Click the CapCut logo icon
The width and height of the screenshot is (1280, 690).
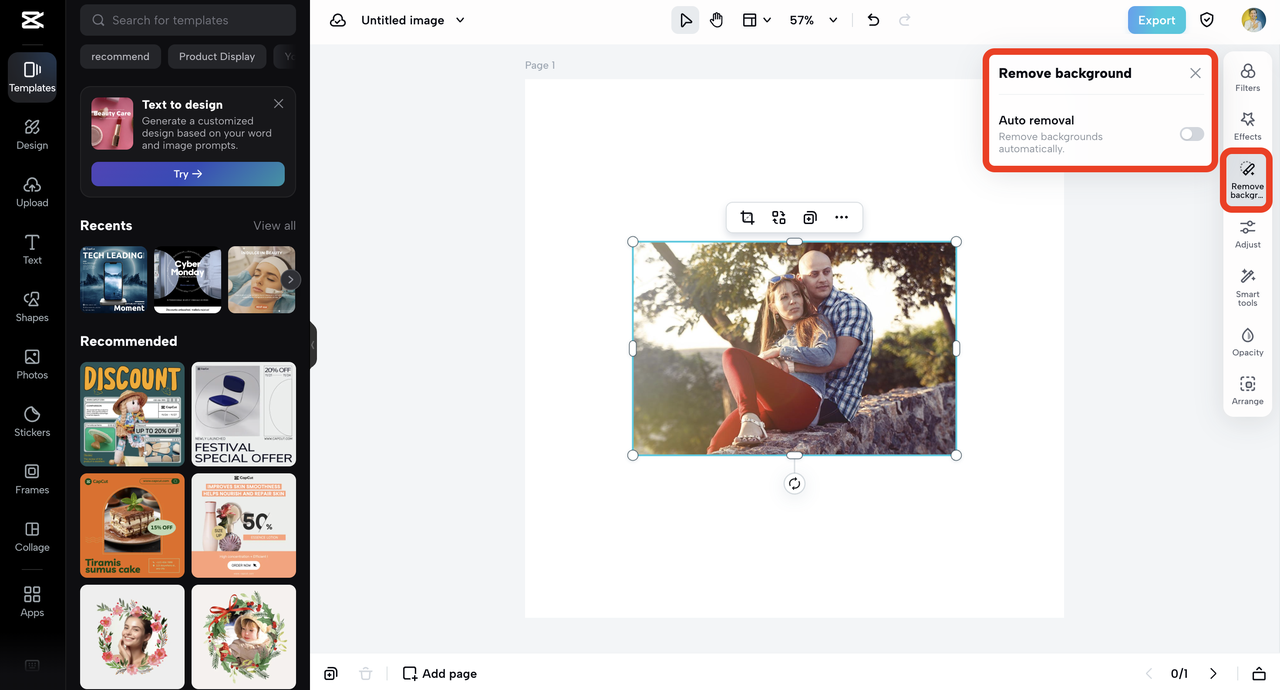32,21
